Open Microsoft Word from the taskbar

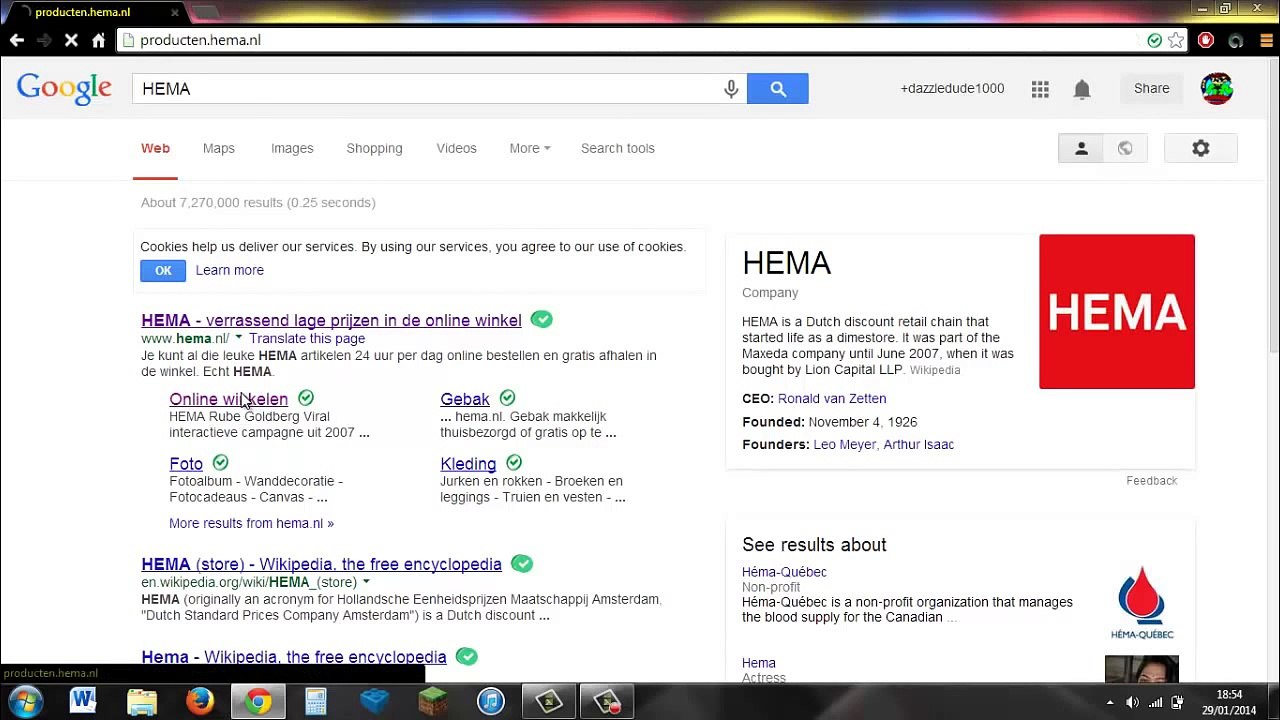tap(83, 701)
